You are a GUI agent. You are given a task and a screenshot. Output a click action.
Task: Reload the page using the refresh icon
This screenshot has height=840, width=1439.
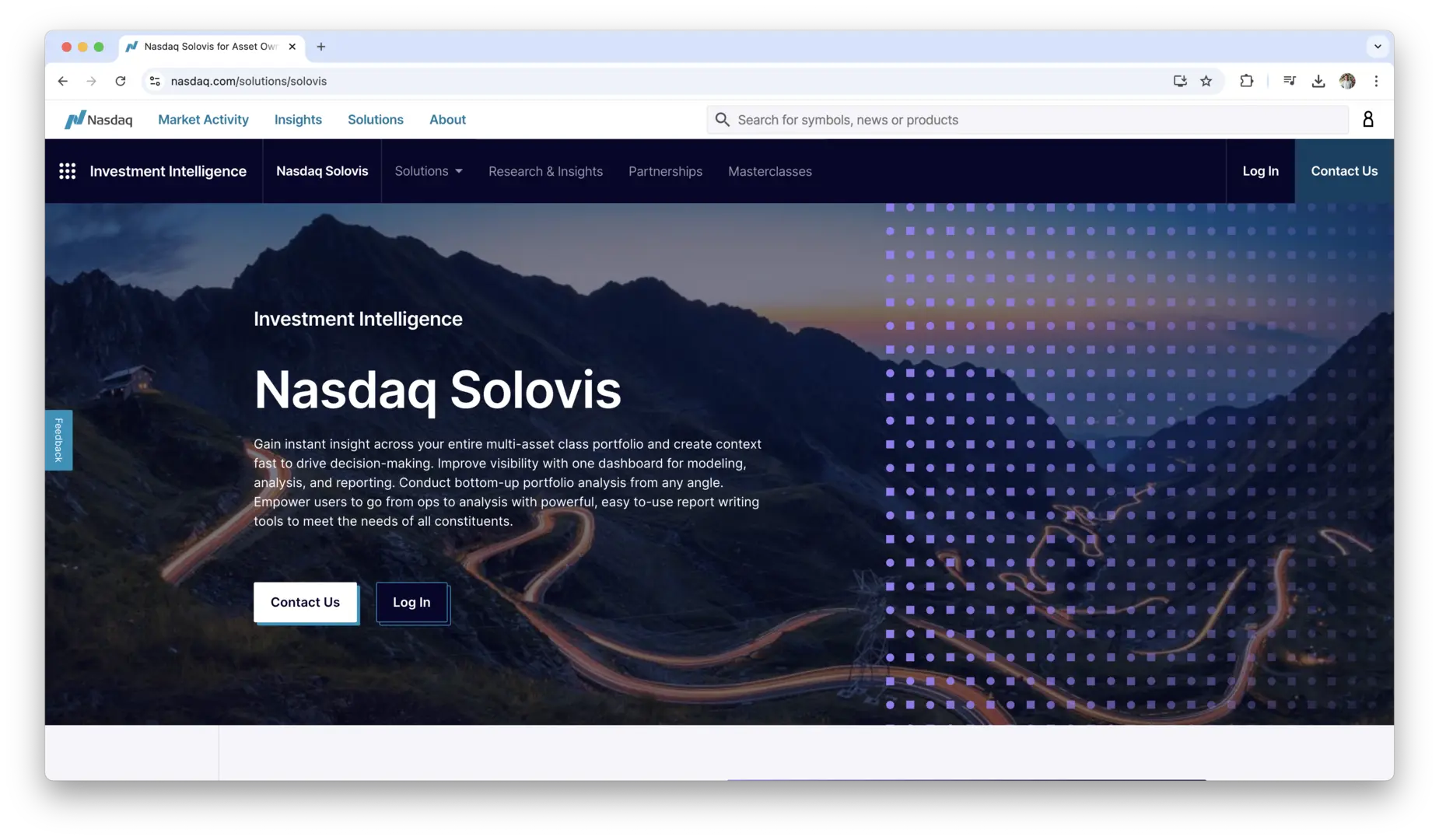click(121, 81)
